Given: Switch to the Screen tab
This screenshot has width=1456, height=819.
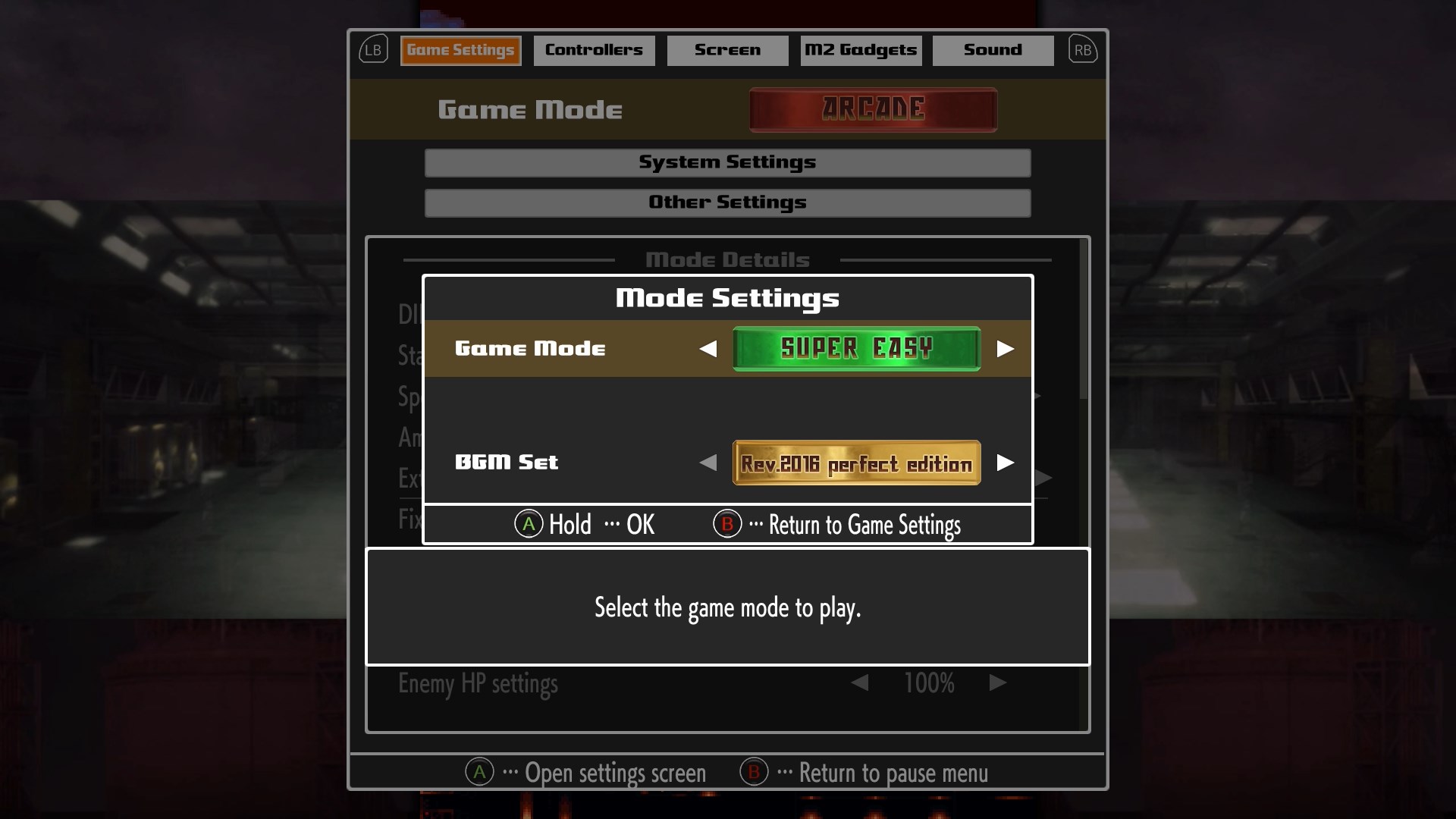Looking at the screenshot, I should click(727, 50).
